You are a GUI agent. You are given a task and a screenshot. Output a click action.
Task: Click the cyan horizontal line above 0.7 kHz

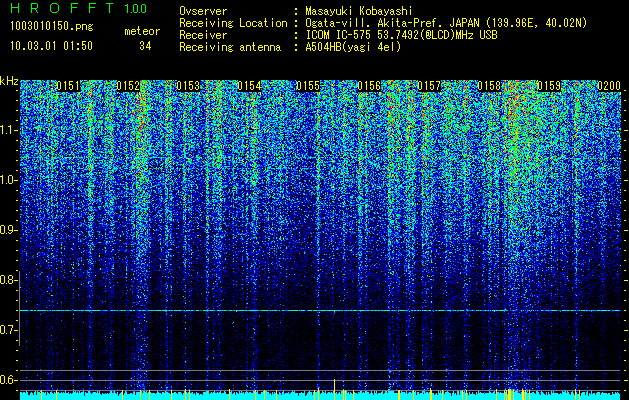[x=320, y=311]
